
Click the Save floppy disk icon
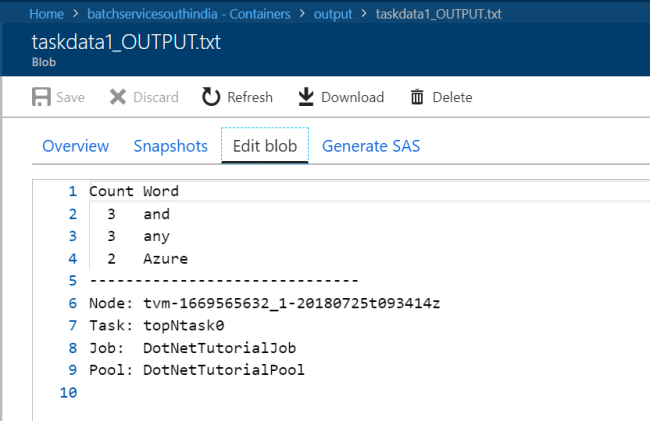42,97
